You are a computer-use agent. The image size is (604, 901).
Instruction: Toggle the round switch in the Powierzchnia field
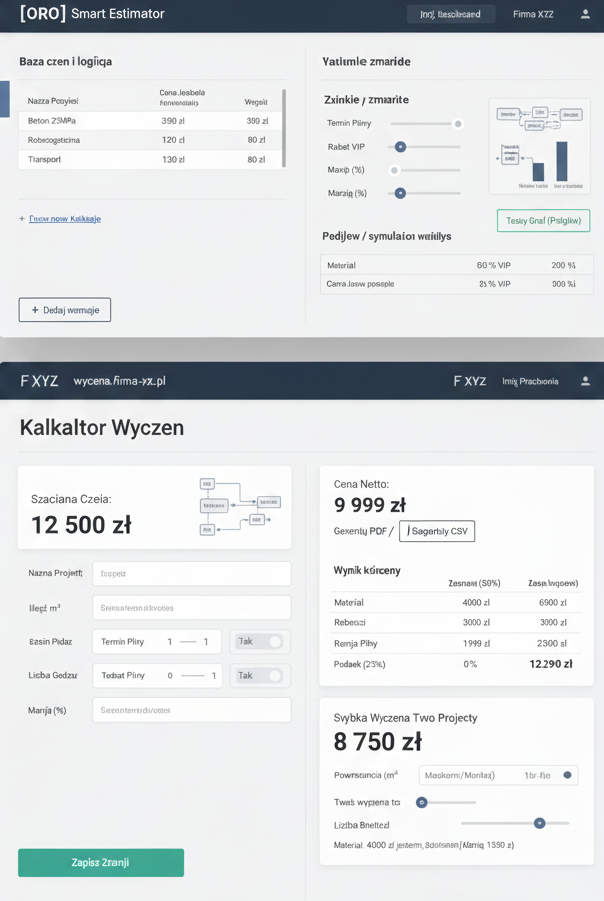point(568,775)
